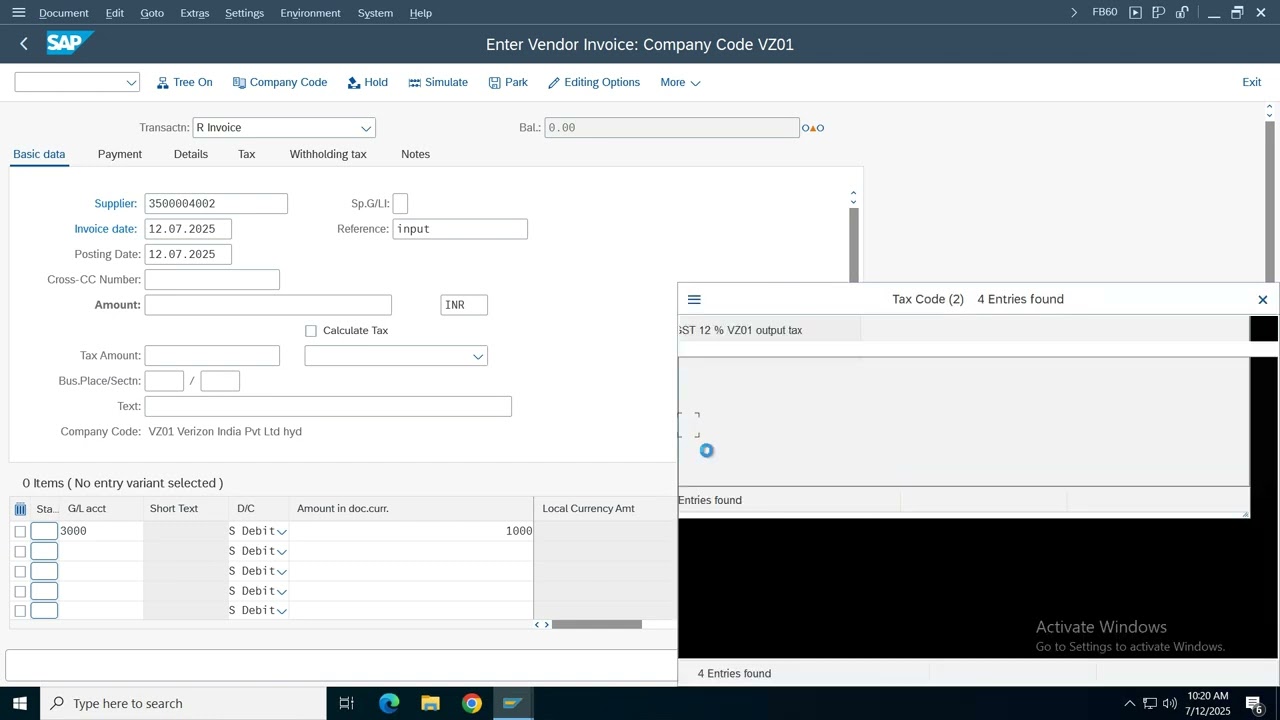Click the volume icon in system tray
Image resolution: width=1280 pixels, height=720 pixels.
point(1169,704)
